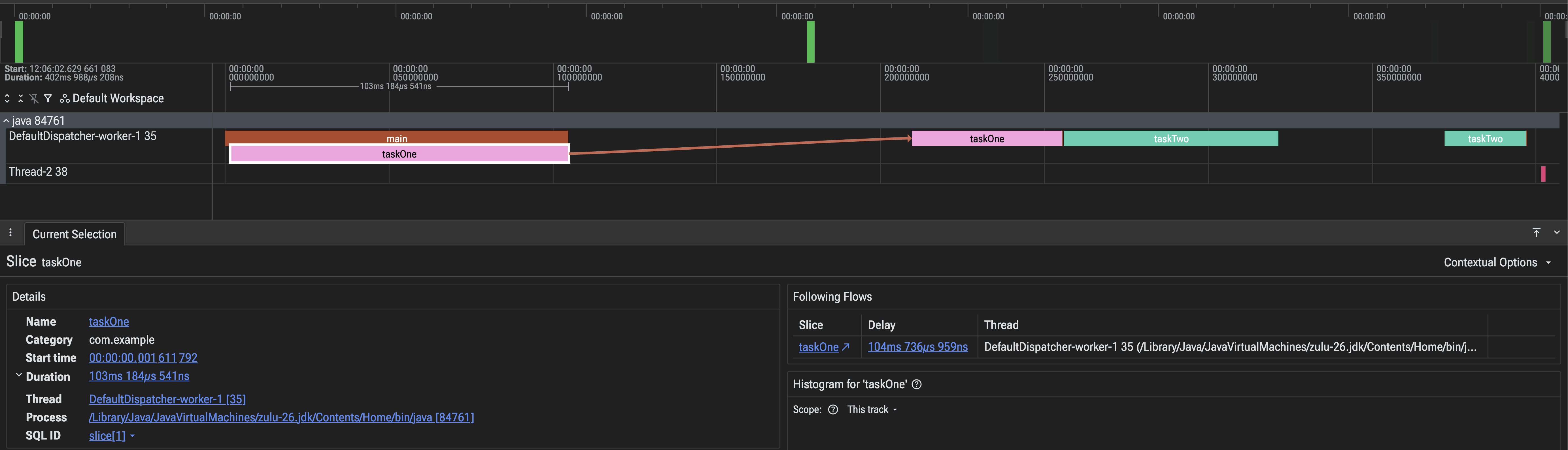Click the Duration link in the Details panel
The width and height of the screenshot is (1568, 450).
click(x=139, y=376)
